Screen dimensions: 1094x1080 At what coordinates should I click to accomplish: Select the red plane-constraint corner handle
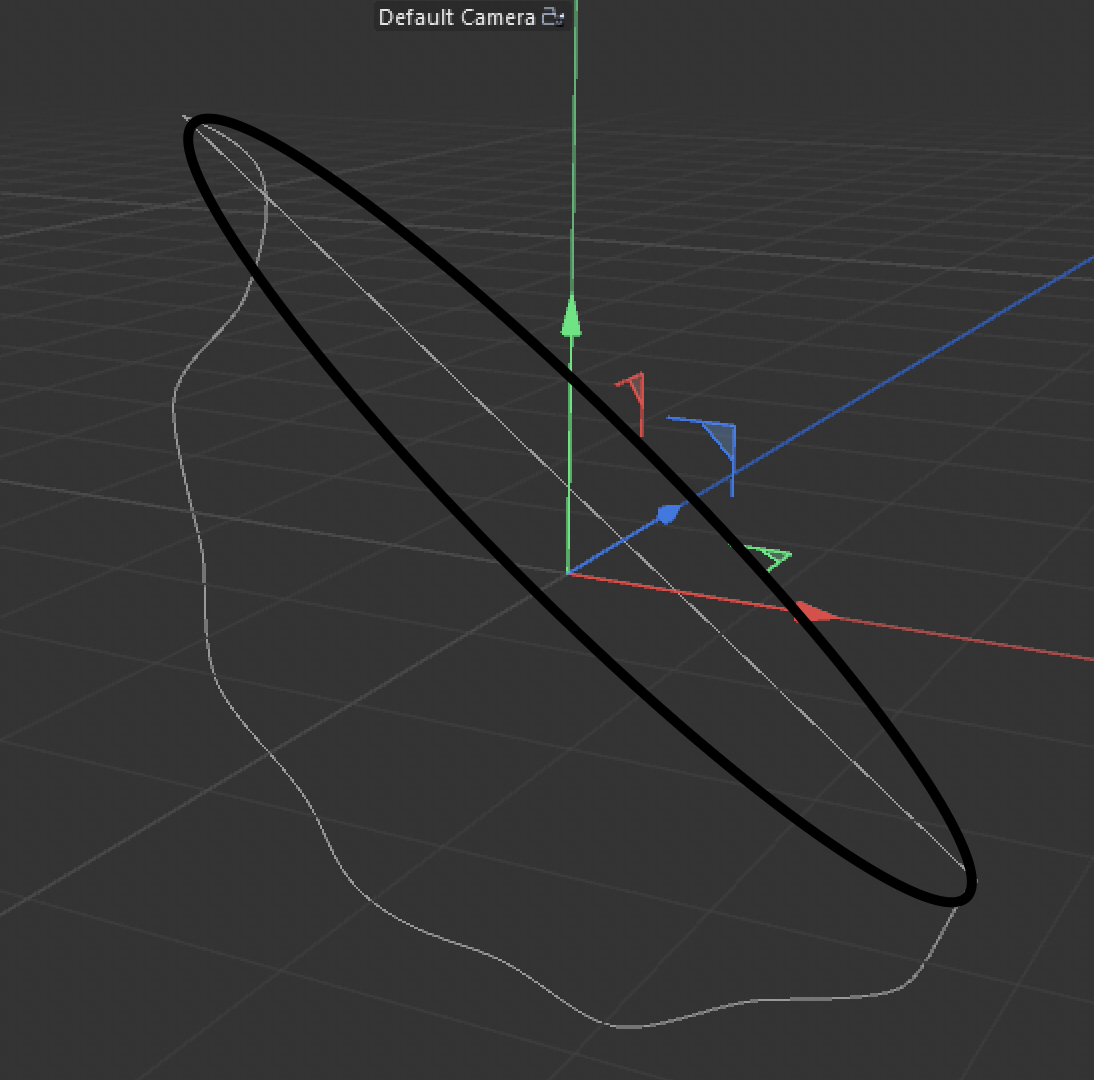[x=632, y=403]
